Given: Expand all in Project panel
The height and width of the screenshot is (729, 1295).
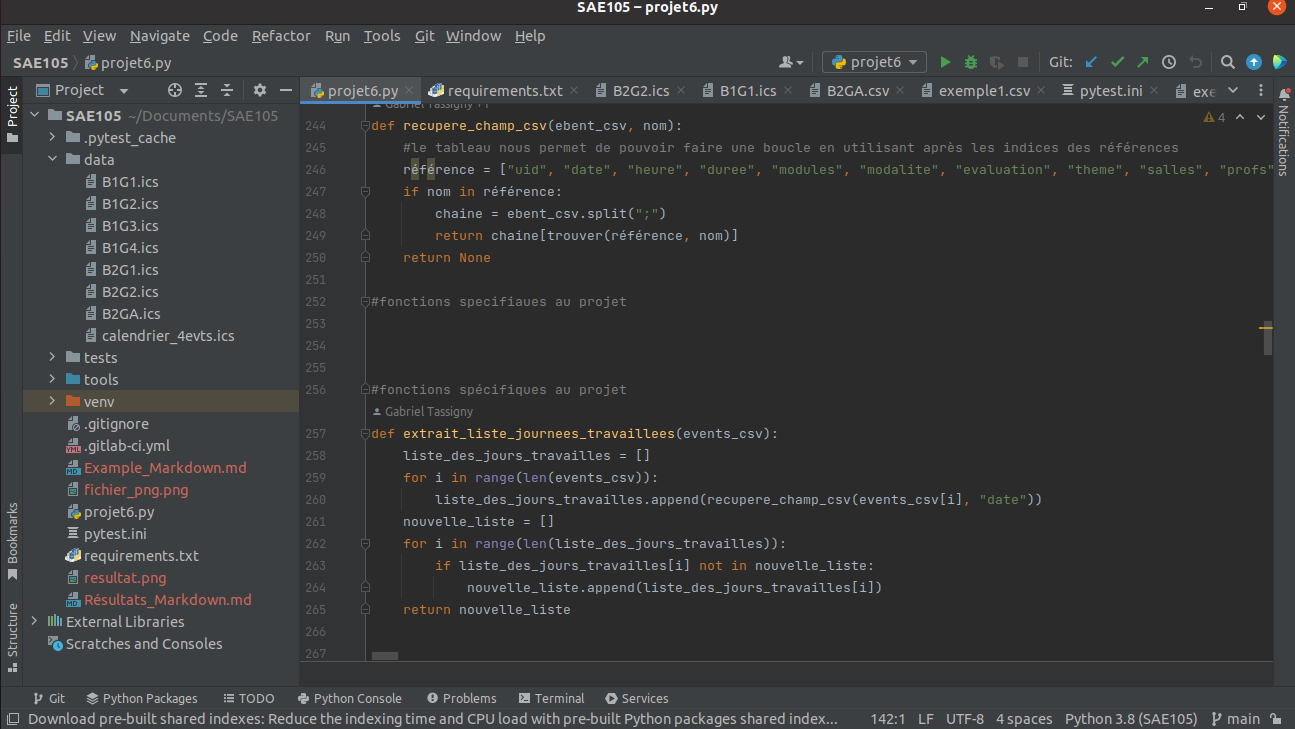Looking at the screenshot, I should click(201, 90).
